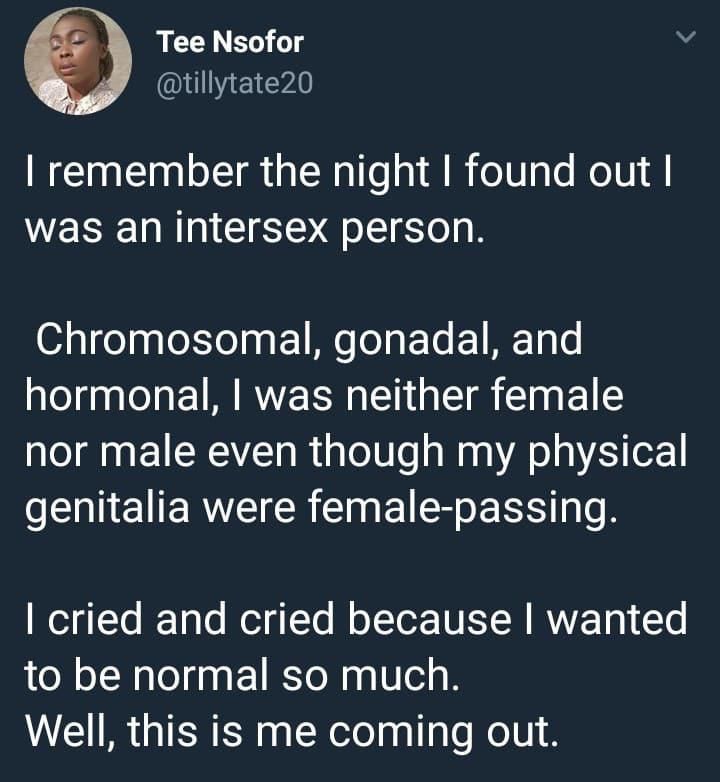Click the line starting "I remember the night"

coord(348,170)
